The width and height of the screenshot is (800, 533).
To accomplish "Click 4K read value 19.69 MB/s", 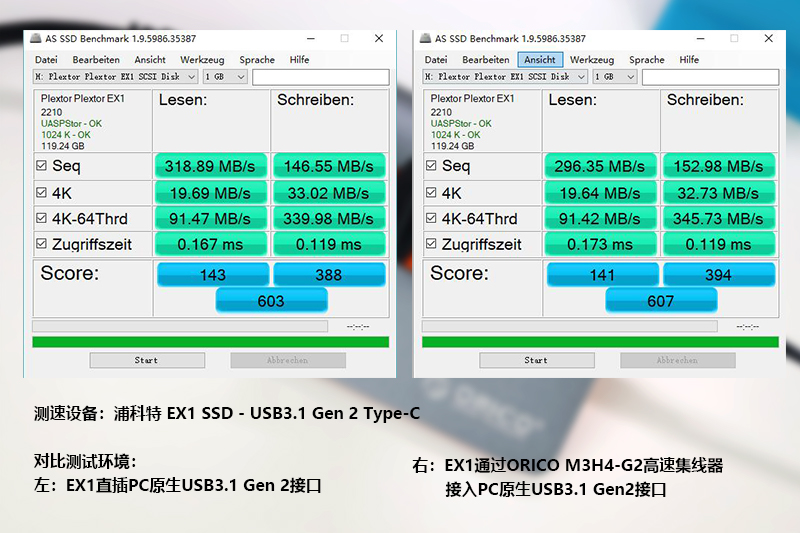I will tap(210, 193).
